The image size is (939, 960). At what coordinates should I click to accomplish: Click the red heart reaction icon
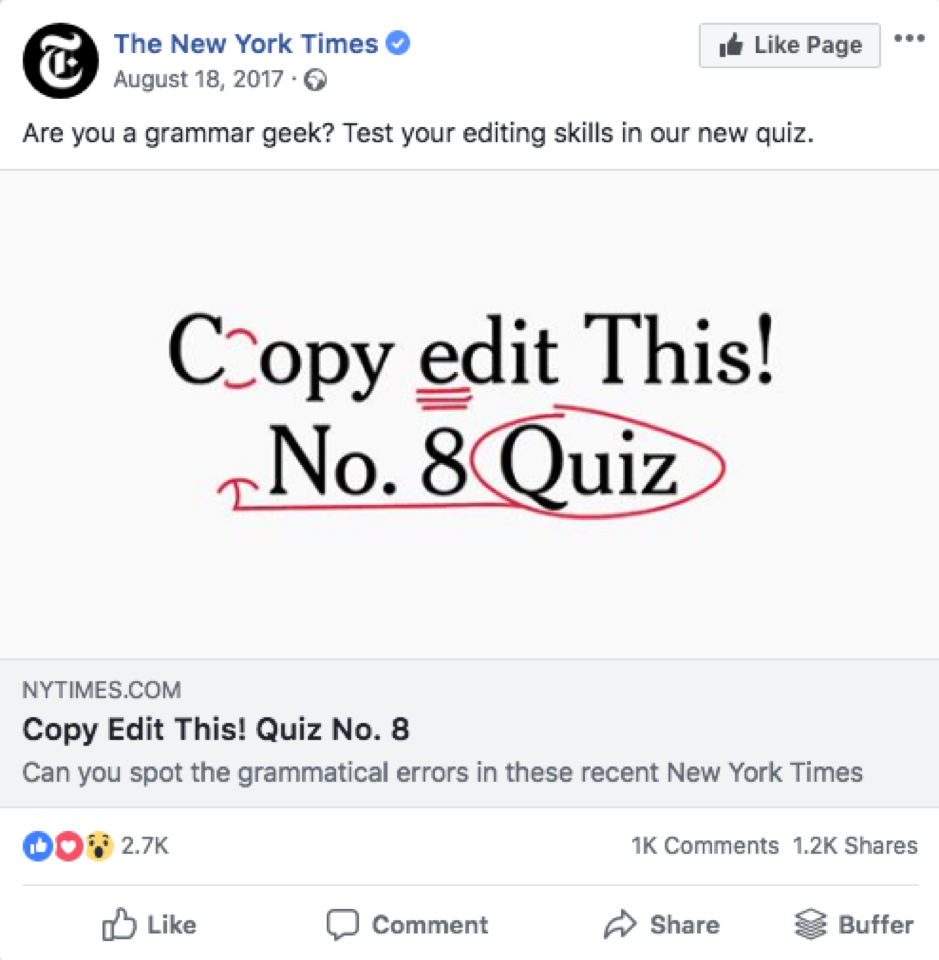pos(67,846)
